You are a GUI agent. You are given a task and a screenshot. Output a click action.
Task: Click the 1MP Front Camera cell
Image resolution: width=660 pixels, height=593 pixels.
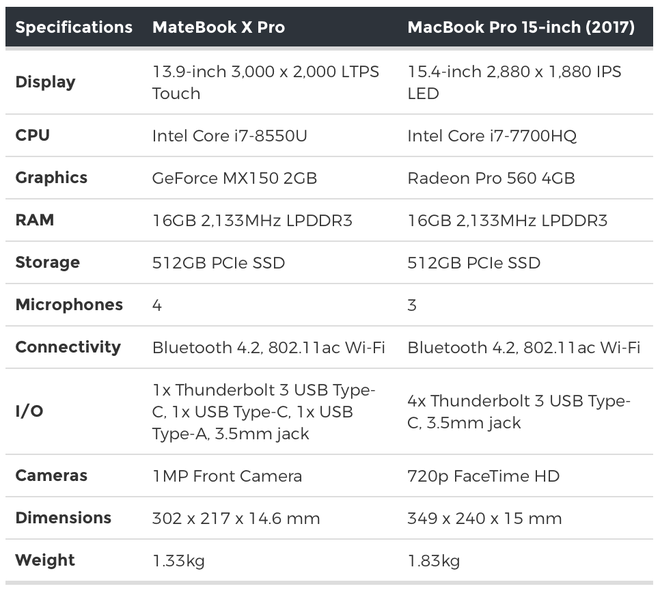click(227, 476)
